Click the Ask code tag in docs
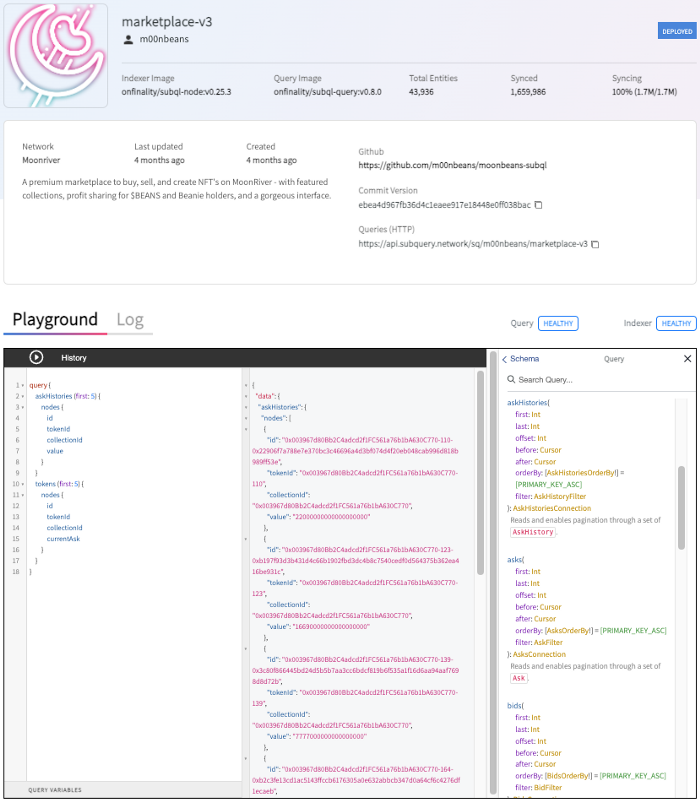Image resolution: width=700 pixels, height=802 pixels. (518, 678)
